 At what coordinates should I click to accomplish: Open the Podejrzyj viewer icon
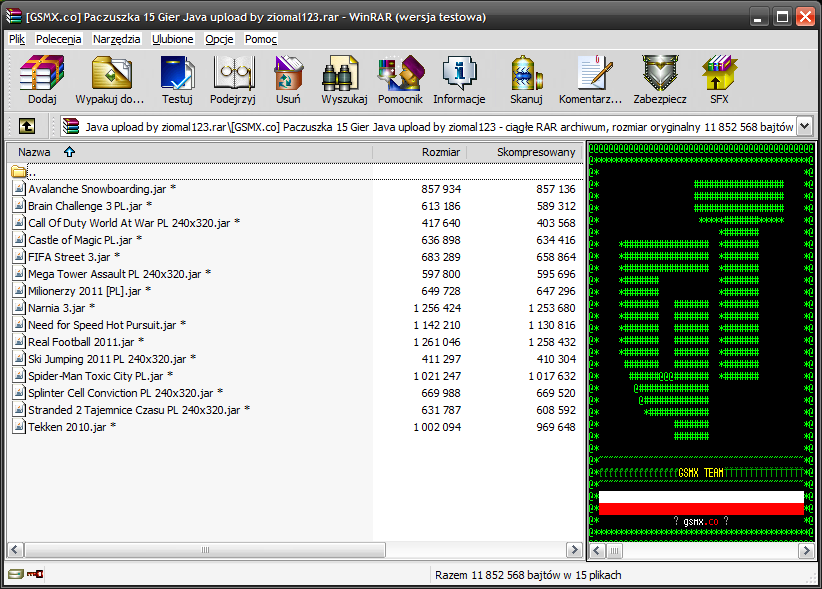[x=235, y=75]
